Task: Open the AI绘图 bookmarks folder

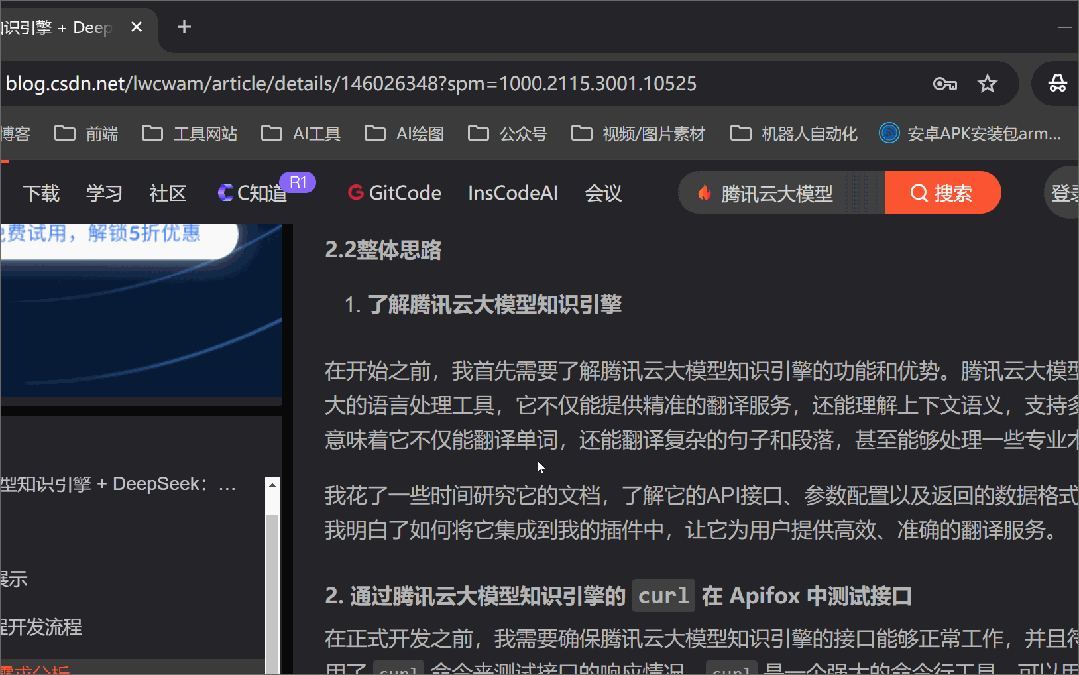Action: click(x=404, y=133)
